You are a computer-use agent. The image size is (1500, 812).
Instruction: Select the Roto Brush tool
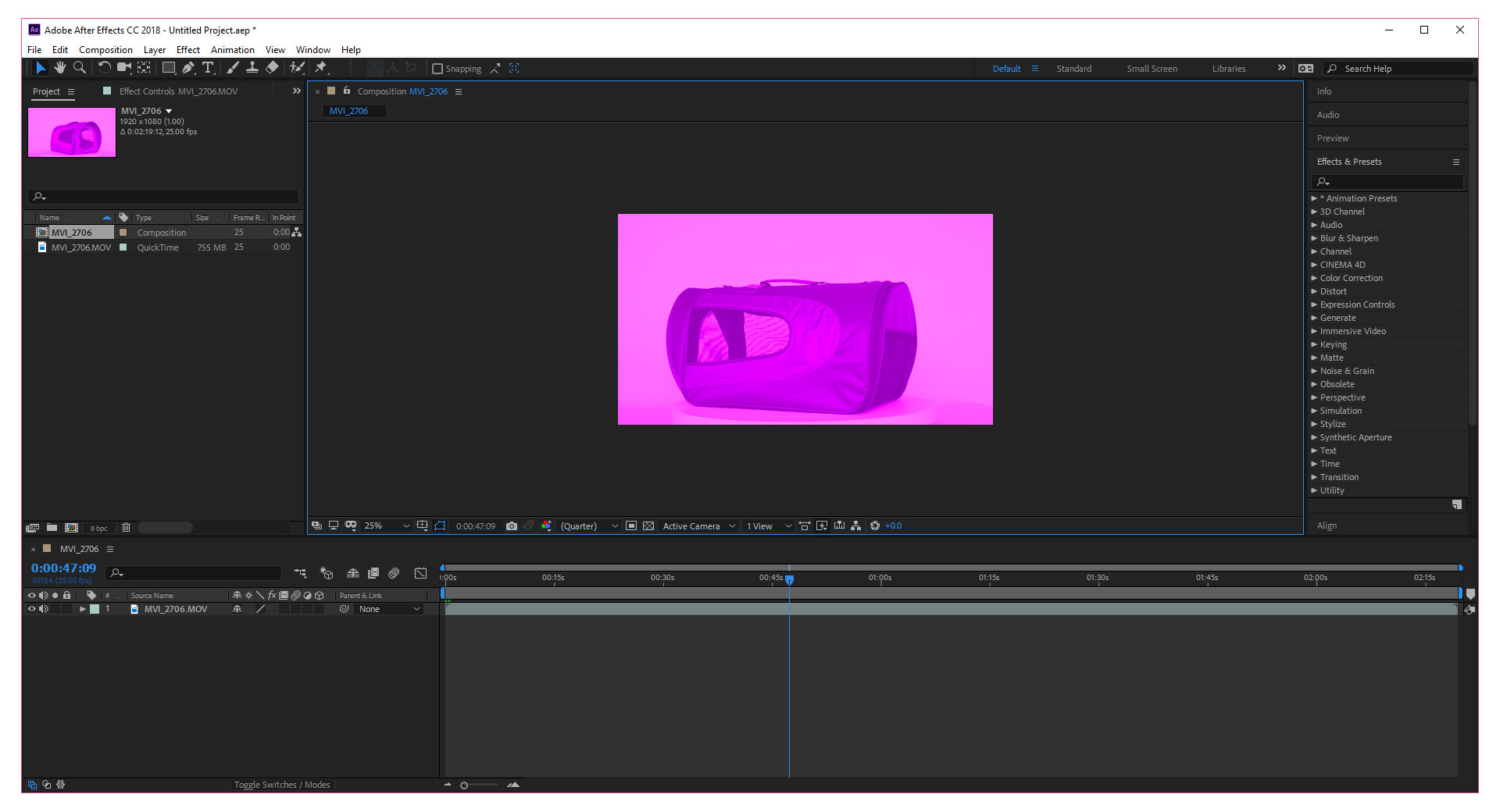(x=297, y=68)
